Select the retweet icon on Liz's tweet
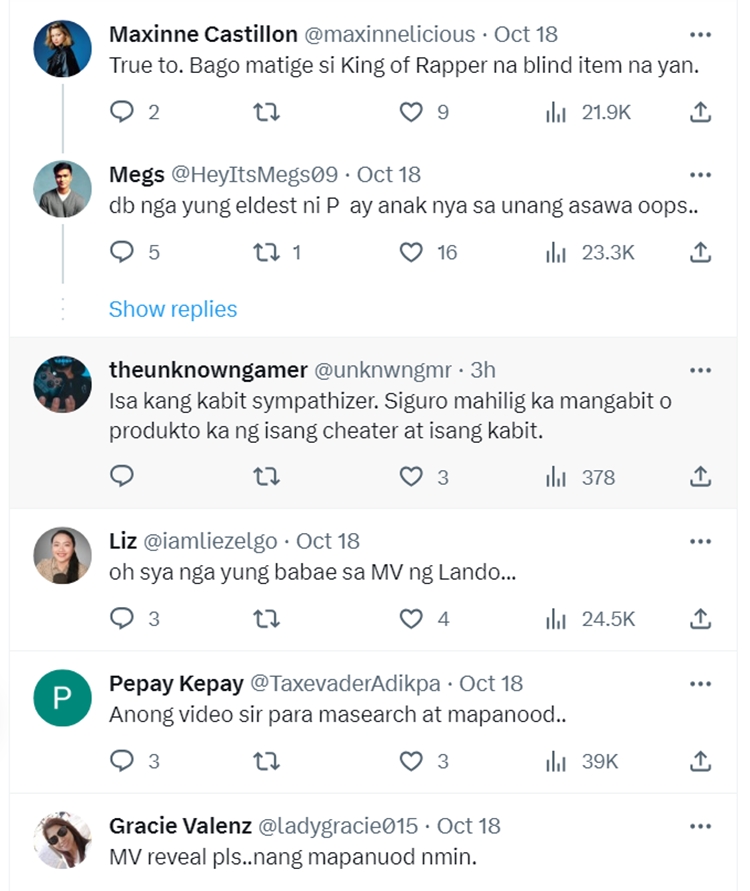The image size is (750, 891). pyautogui.click(x=265, y=618)
